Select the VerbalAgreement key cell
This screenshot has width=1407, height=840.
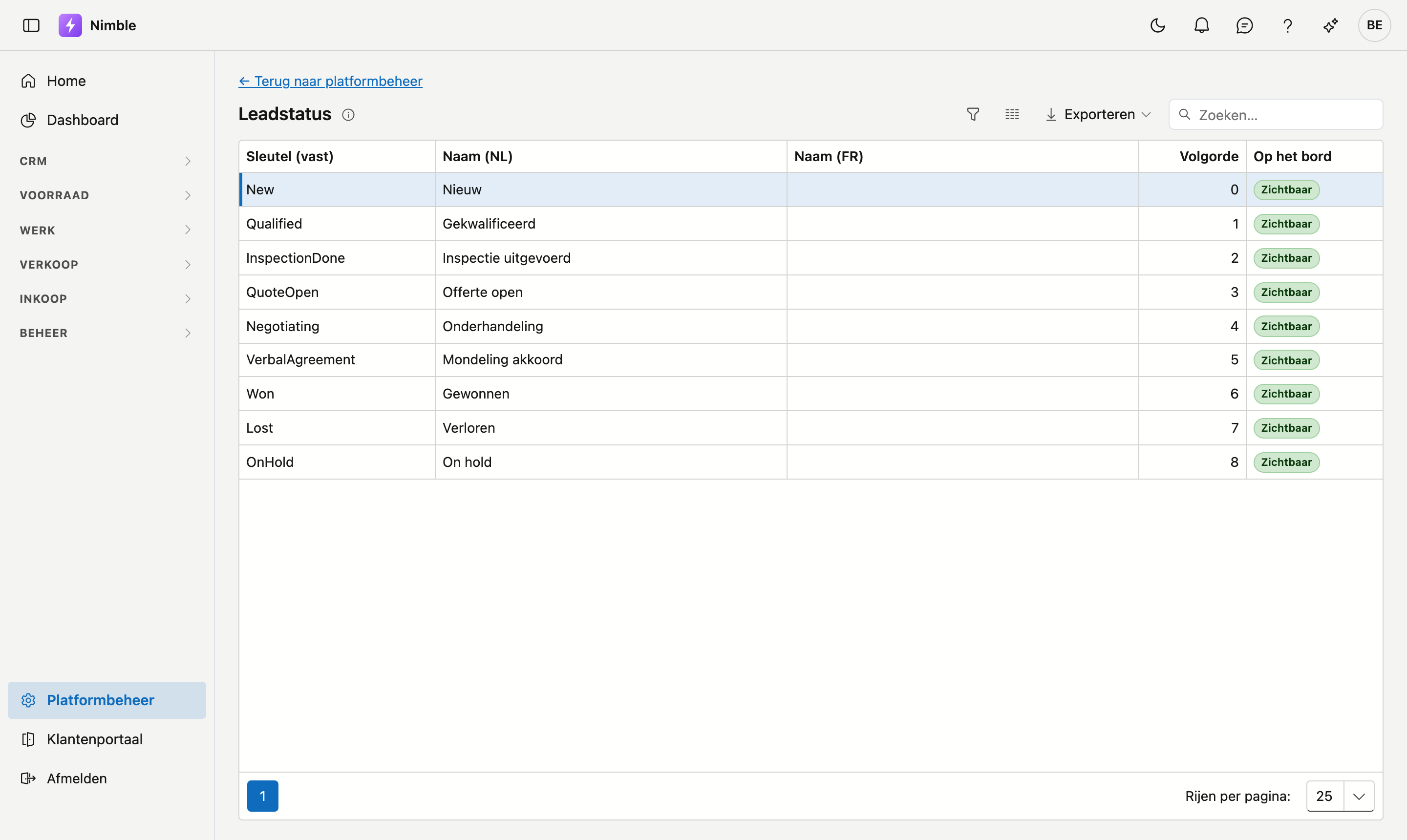click(337, 360)
